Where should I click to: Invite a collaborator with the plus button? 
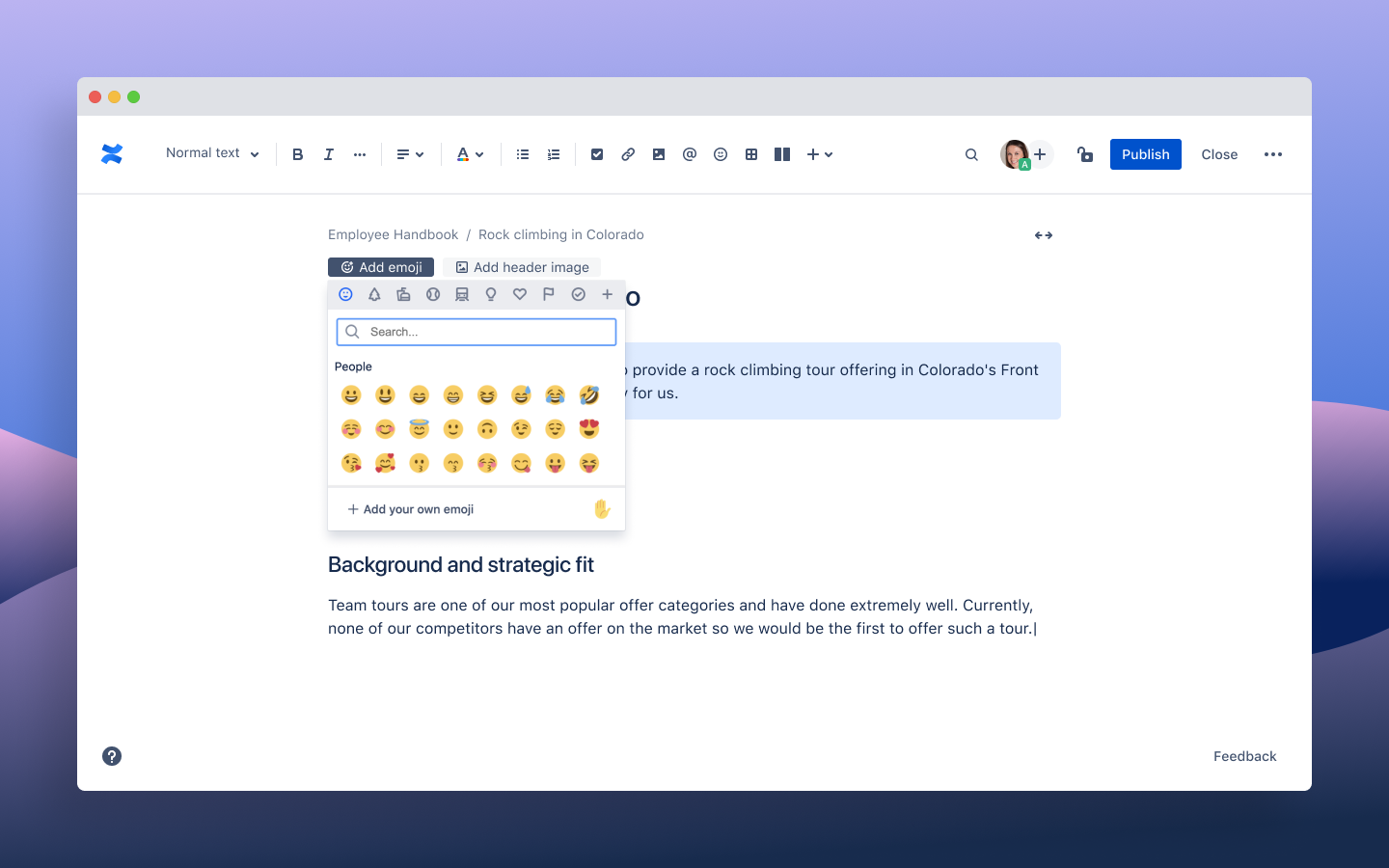(x=1040, y=154)
